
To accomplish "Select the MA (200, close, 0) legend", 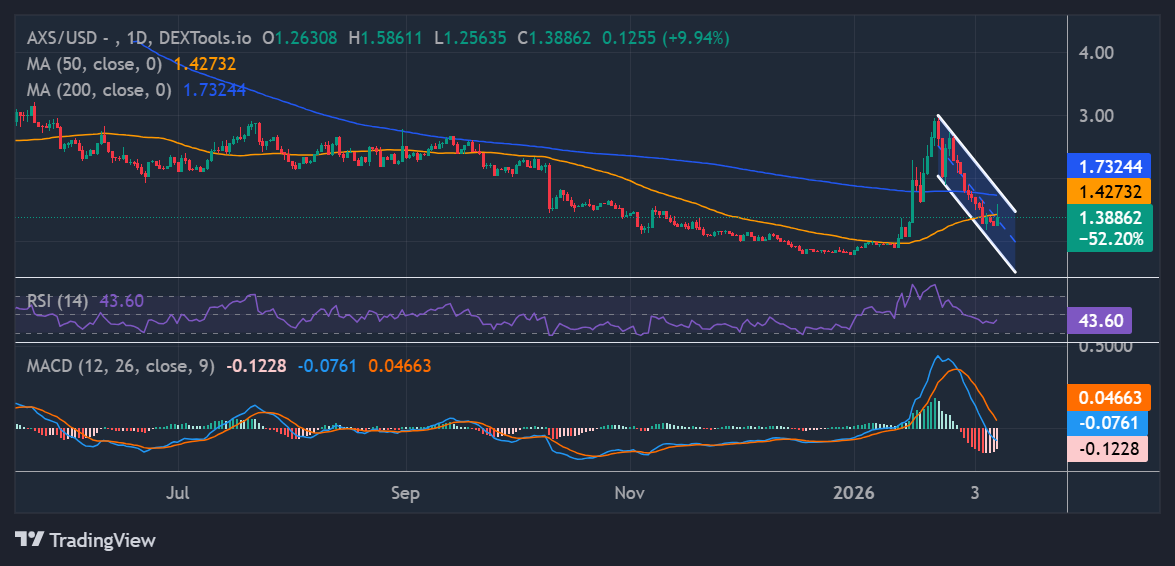I will [x=100, y=91].
